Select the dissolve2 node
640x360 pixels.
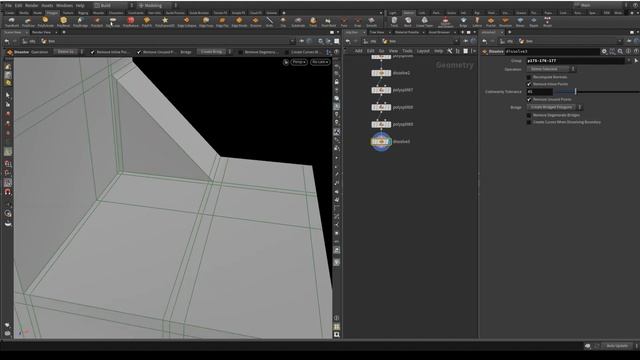(381, 73)
